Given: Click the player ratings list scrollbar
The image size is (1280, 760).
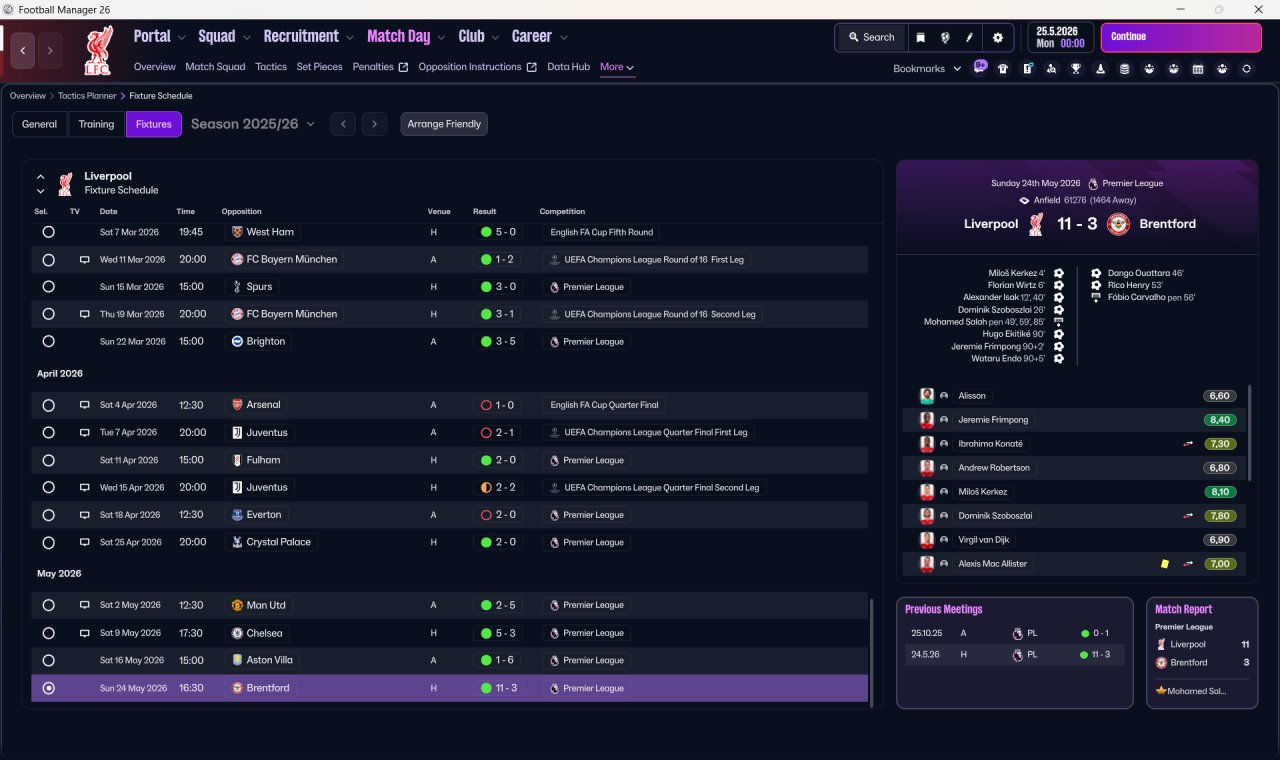Looking at the screenshot, I should (1250, 432).
